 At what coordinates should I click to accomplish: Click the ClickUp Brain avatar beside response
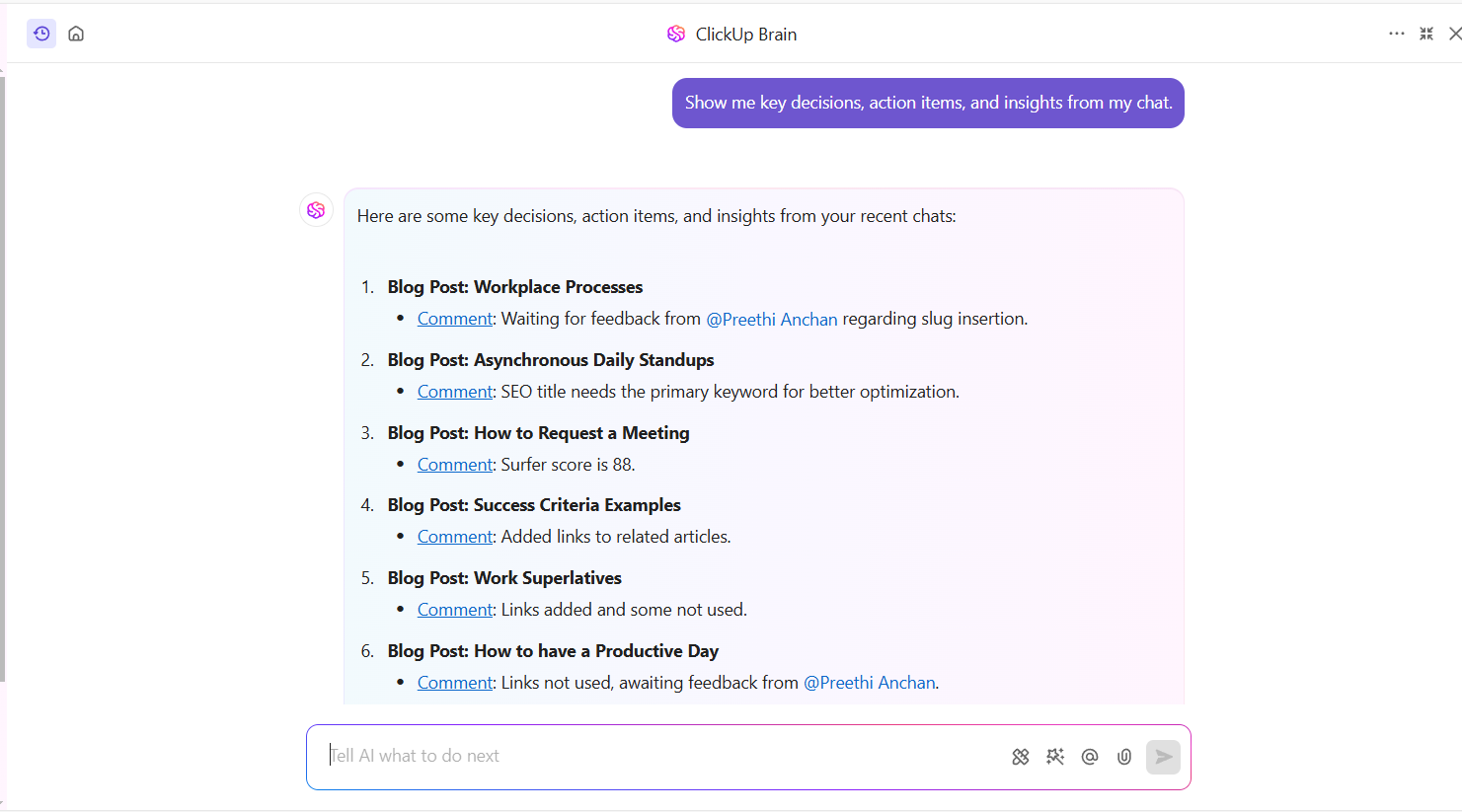tap(316, 210)
